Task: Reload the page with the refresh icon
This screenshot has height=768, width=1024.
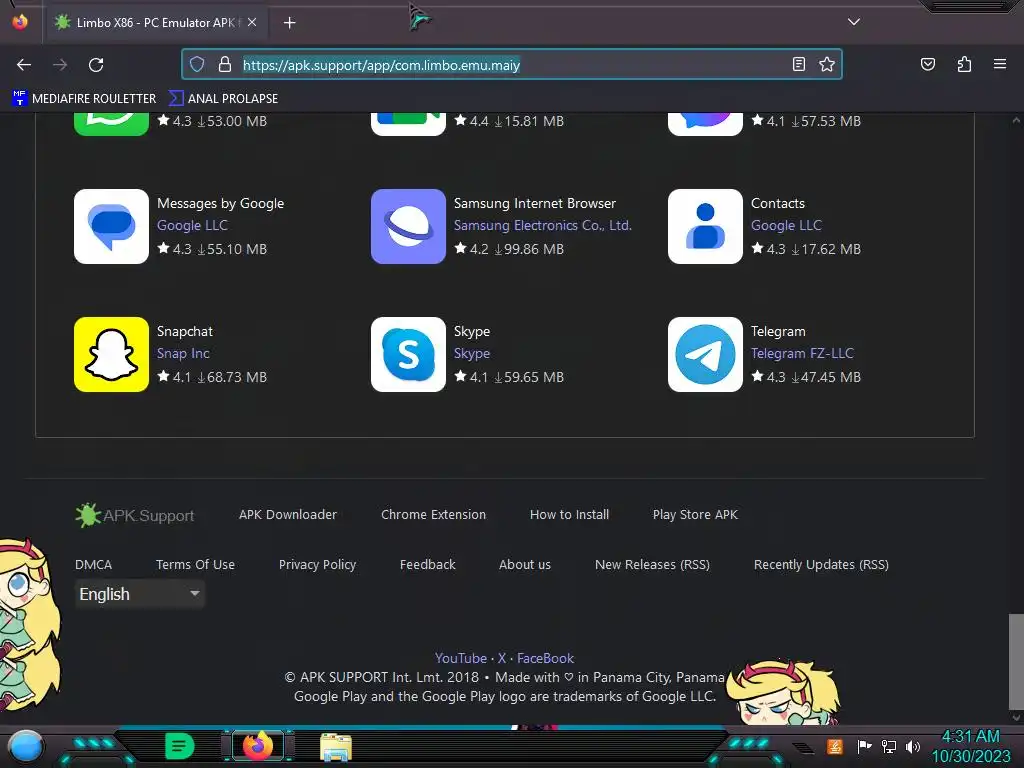Action: coord(96,65)
